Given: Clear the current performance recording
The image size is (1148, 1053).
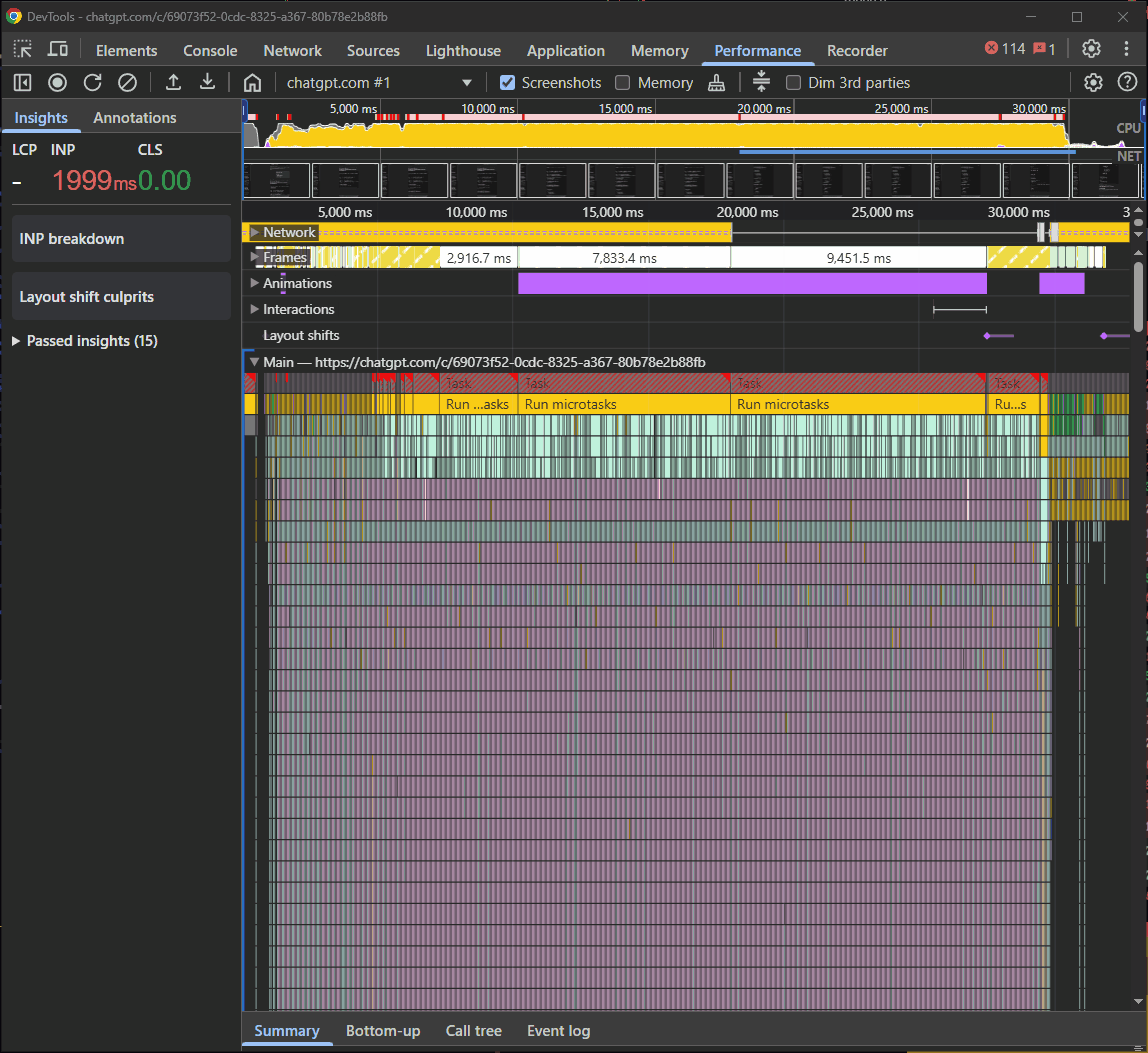Looking at the screenshot, I should [127, 83].
